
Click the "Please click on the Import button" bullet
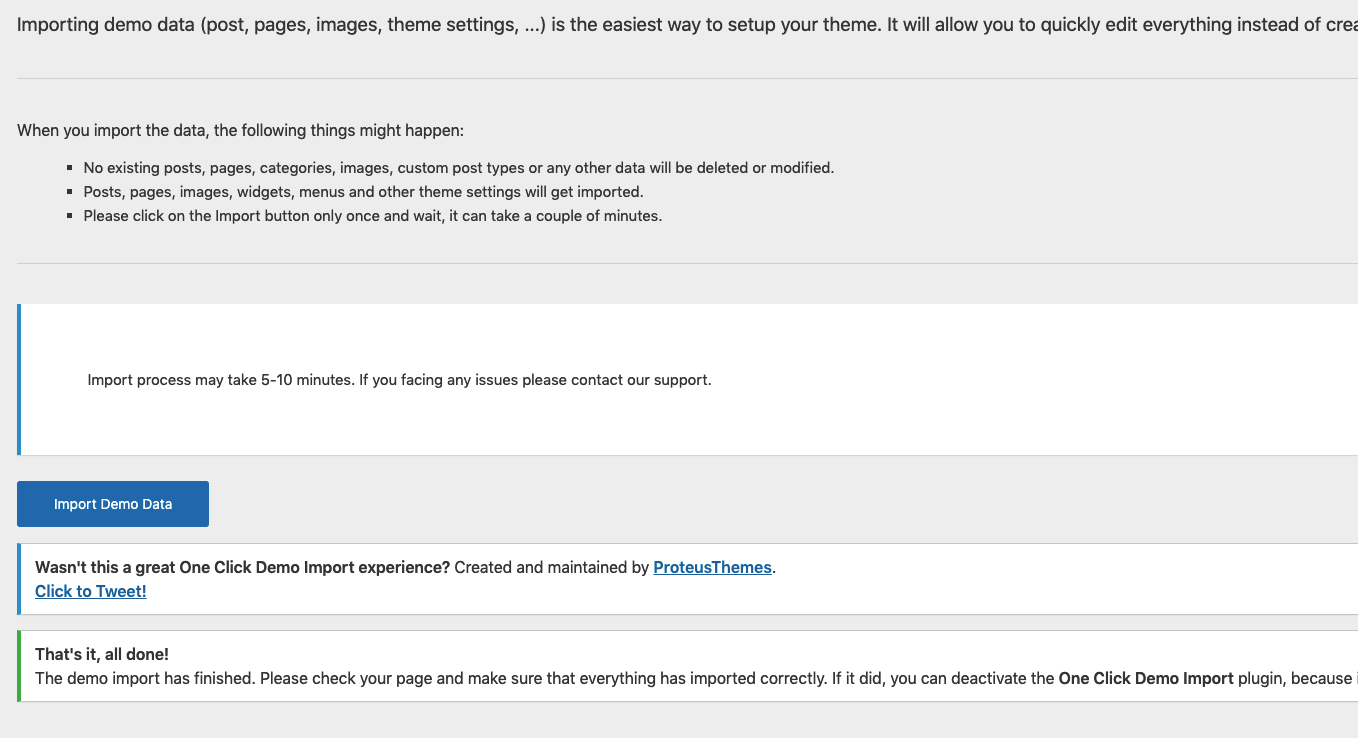tap(372, 216)
